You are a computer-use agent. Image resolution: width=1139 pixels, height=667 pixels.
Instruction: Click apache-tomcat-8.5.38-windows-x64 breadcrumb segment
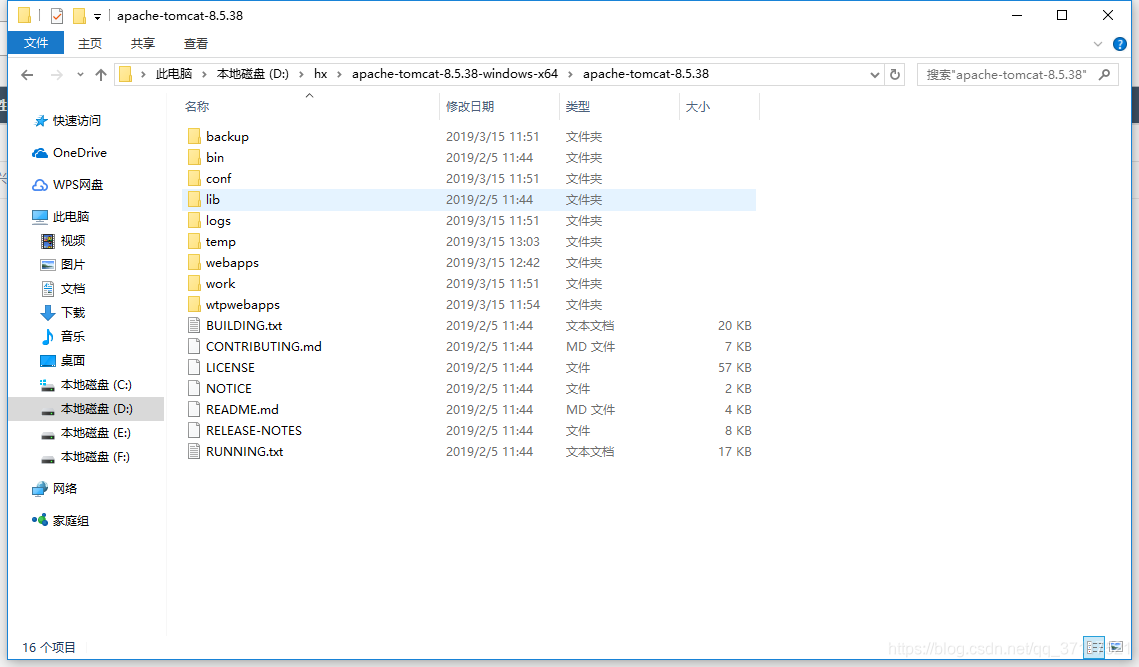coord(455,74)
